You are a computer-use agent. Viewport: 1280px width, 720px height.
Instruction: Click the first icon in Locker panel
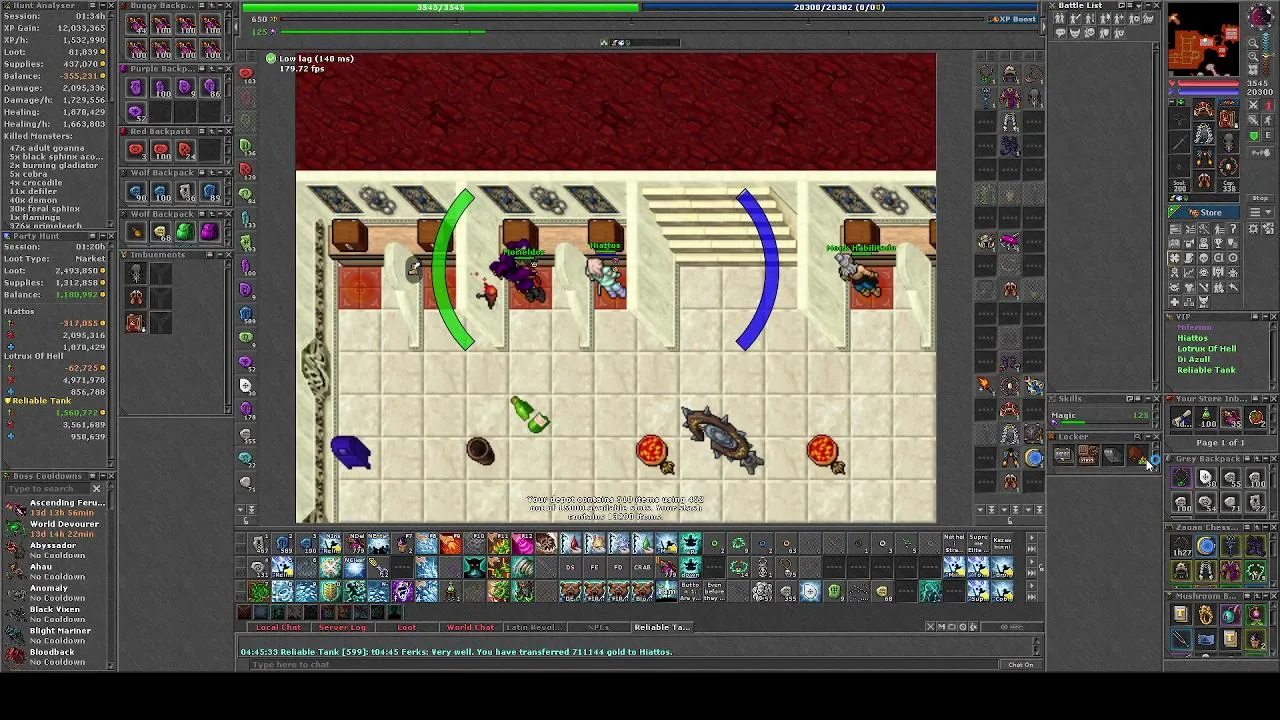tap(1062, 456)
